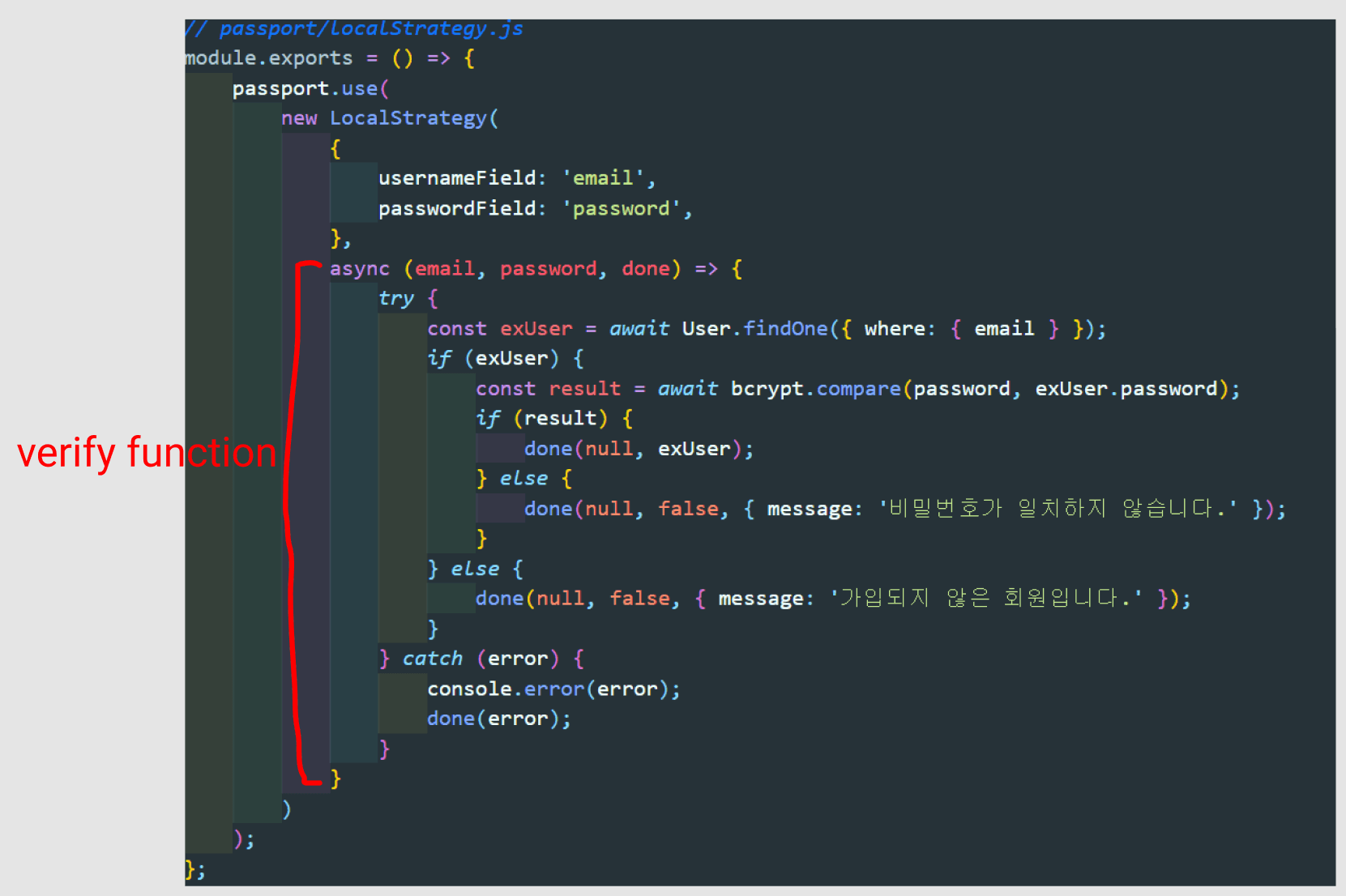Select the passwordField property name
Screen dimensions: 1346x896
coord(457,209)
